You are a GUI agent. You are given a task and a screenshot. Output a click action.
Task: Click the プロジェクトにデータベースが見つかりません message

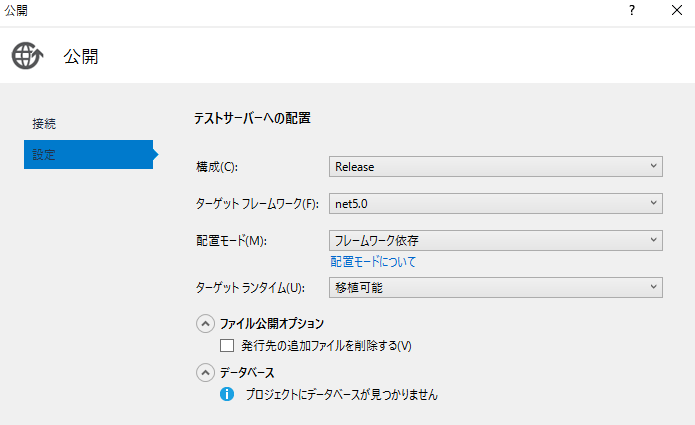tap(342, 394)
